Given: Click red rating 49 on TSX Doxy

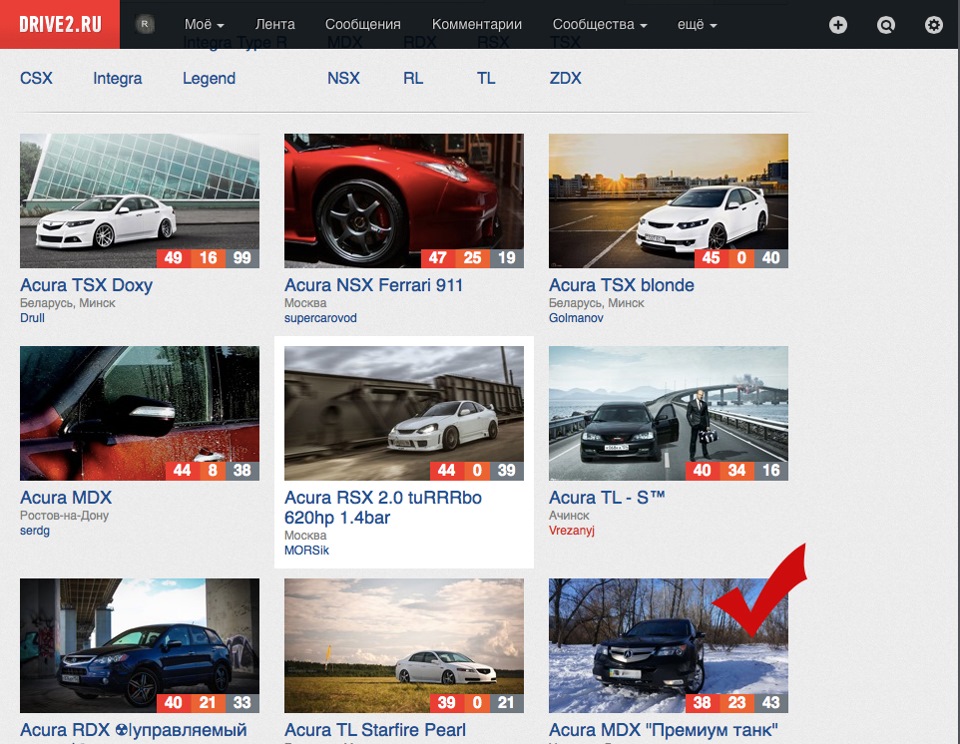Looking at the screenshot, I should 174,258.
